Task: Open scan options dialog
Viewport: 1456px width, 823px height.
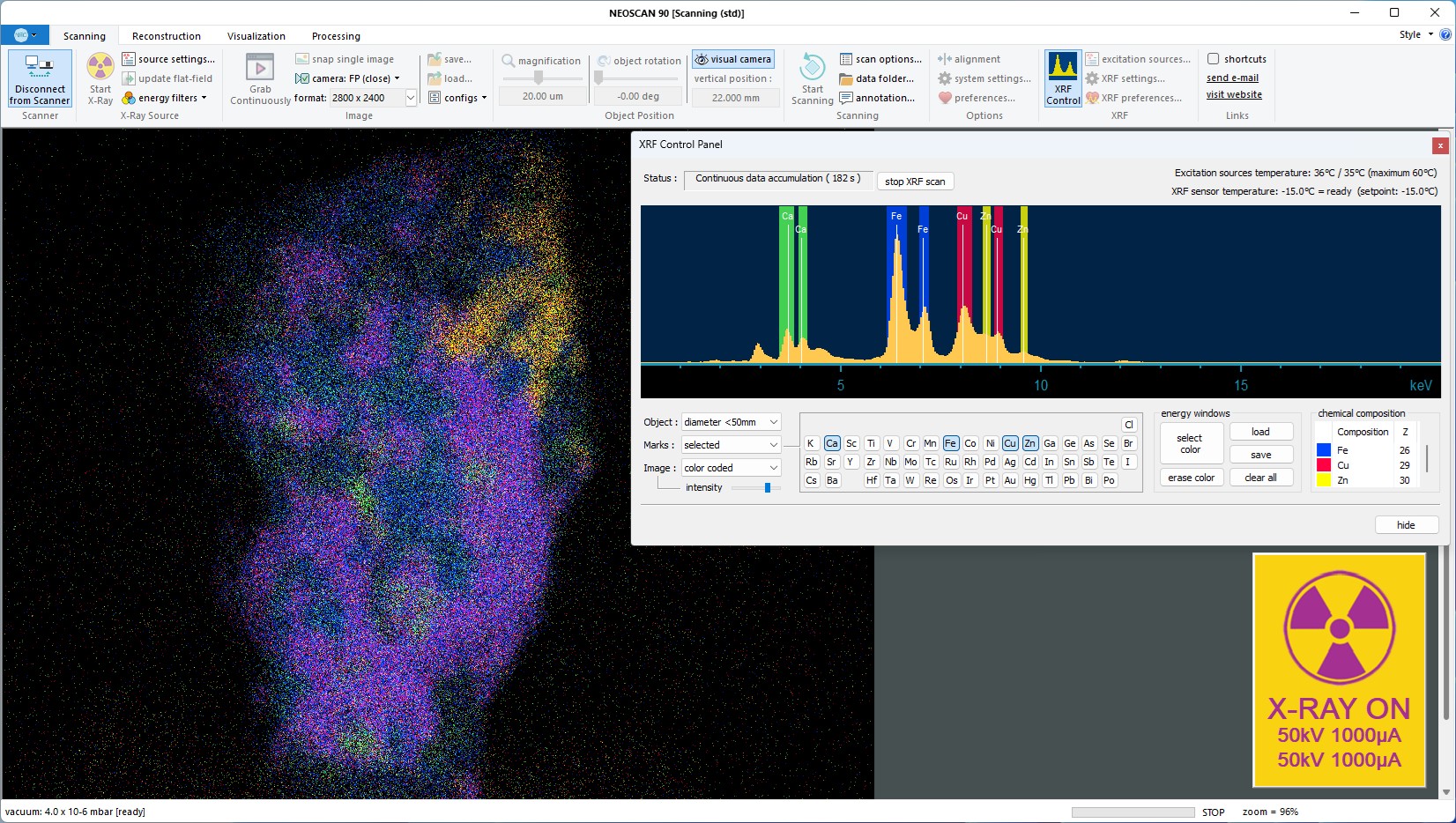Action: click(880, 59)
